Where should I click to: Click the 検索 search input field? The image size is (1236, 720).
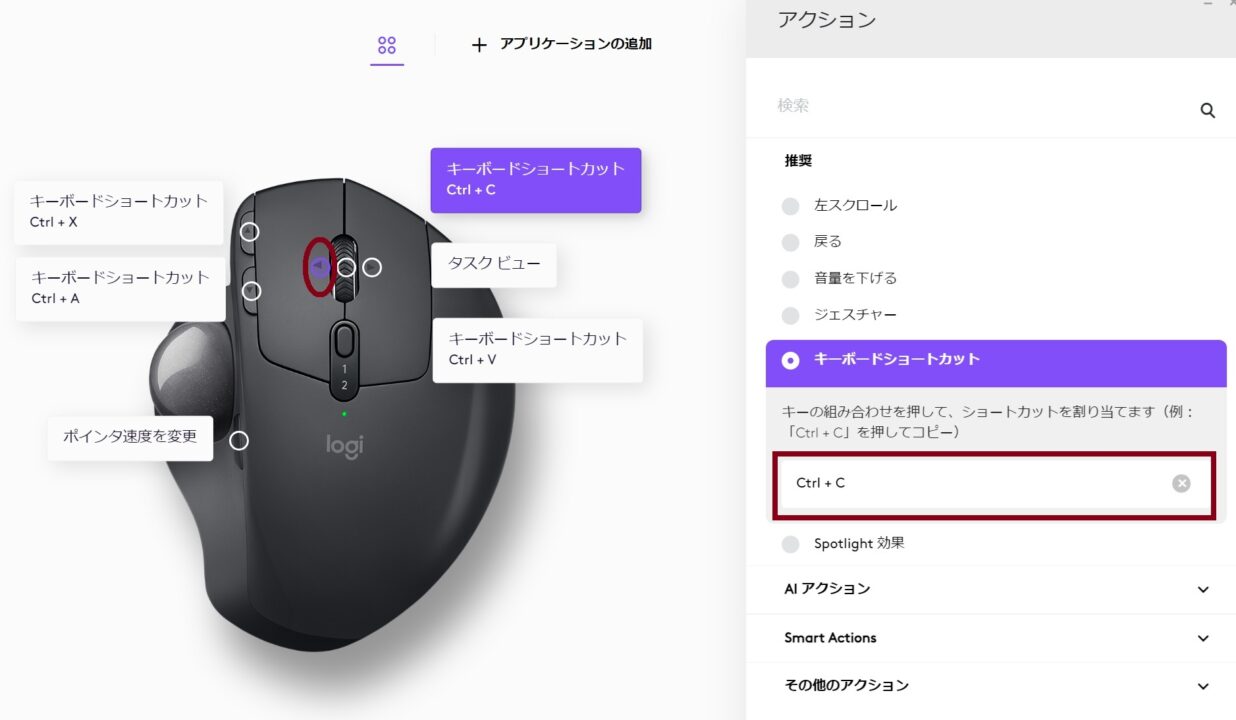[980, 106]
